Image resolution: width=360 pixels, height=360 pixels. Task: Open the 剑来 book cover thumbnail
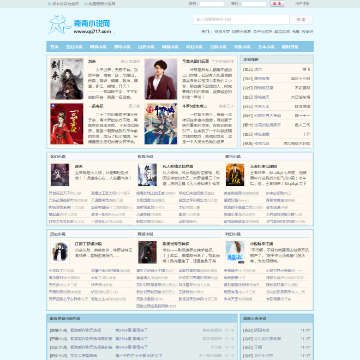pos(67,79)
